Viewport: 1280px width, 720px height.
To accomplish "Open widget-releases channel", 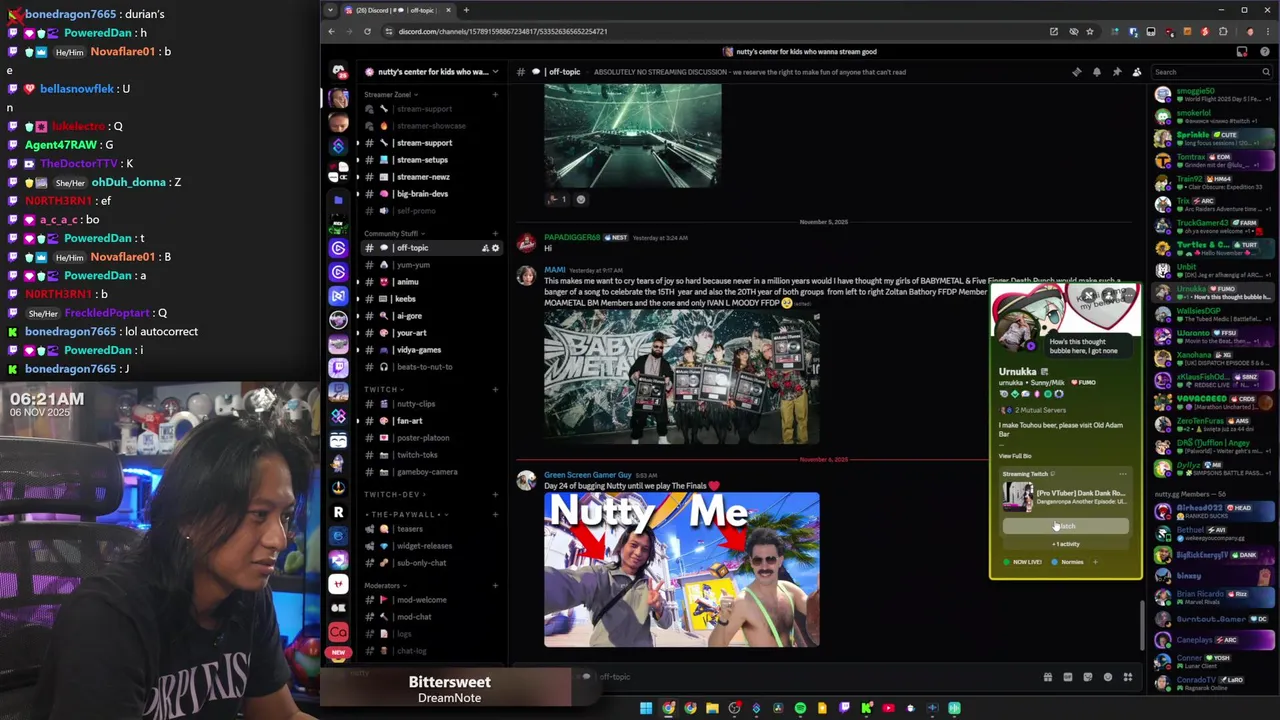I will click(x=430, y=546).
